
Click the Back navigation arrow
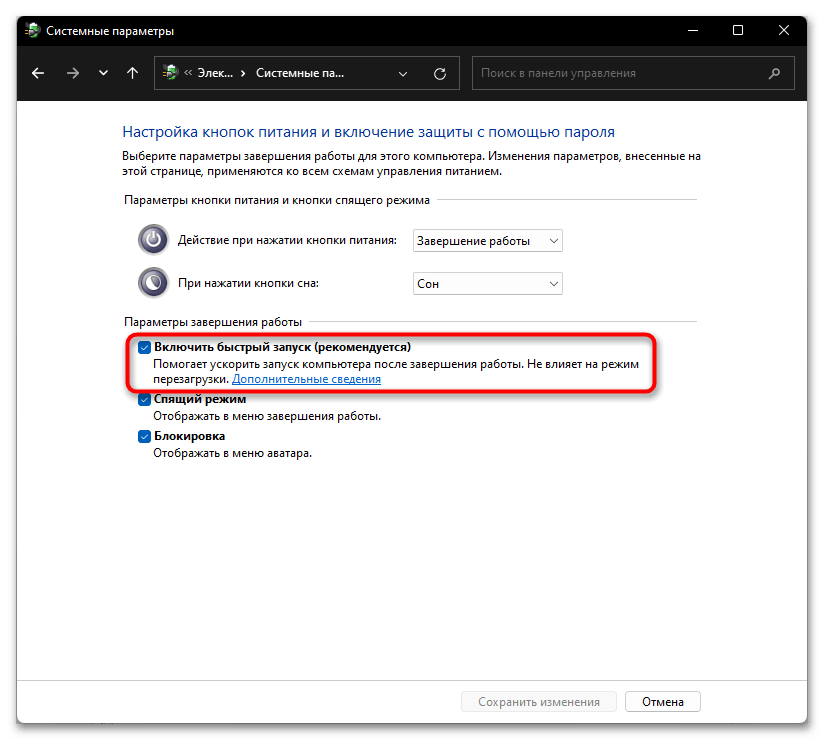click(37, 72)
